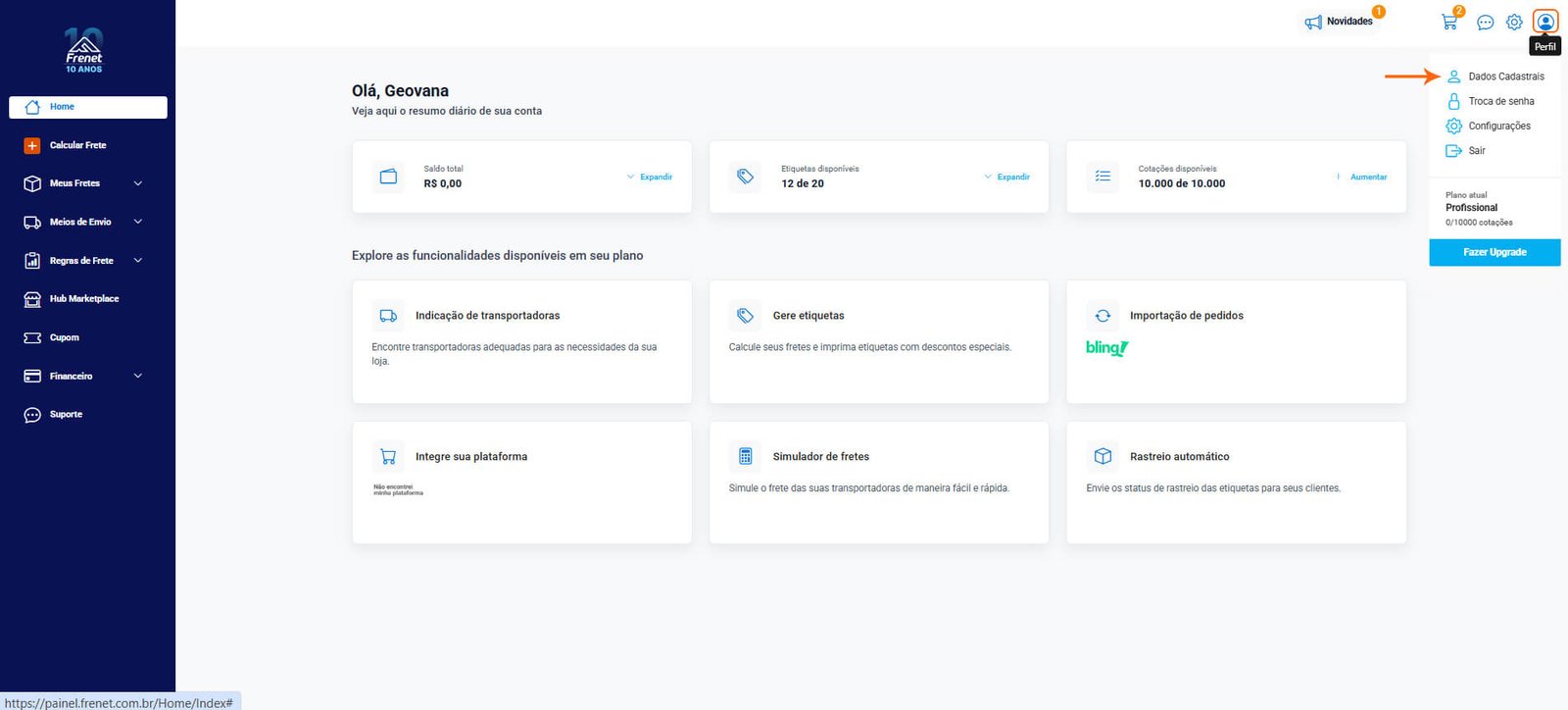Click the Frenet logo
This screenshot has width=1568, height=710.
[x=84, y=50]
